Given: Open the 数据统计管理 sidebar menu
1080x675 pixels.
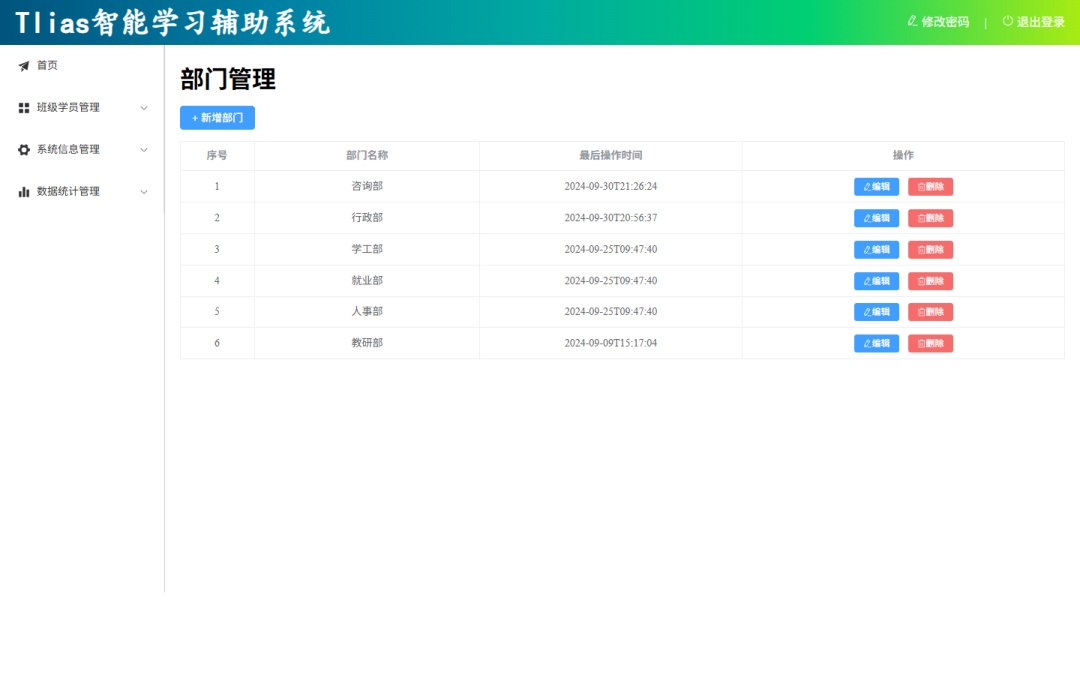Looking at the screenshot, I should click(82, 192).
